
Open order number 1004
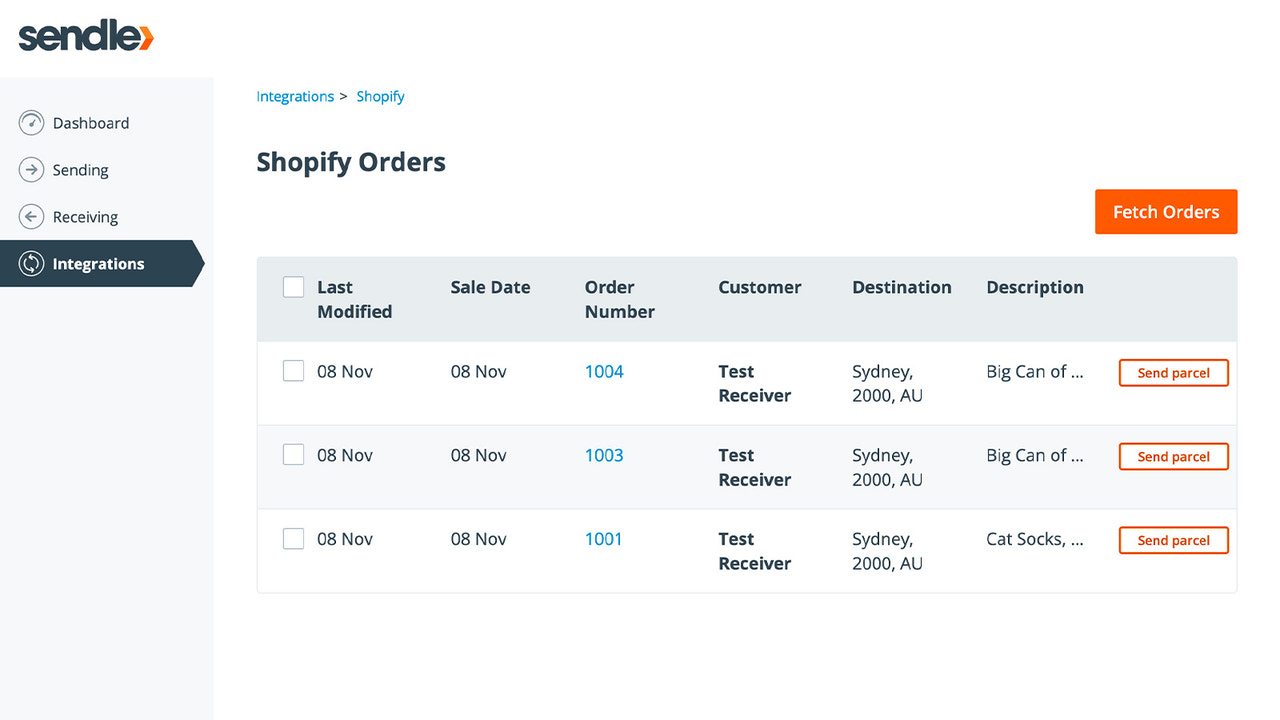coord(604,370)
